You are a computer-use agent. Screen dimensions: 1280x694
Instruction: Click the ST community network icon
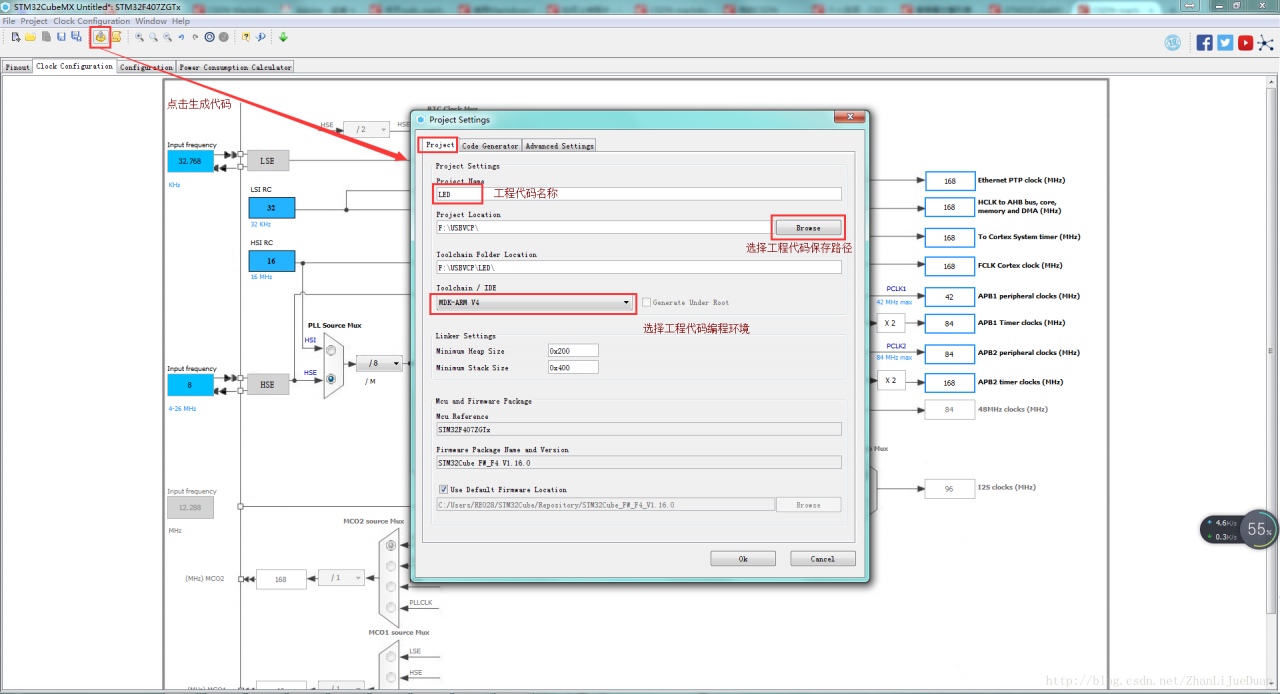point(1265,42)
